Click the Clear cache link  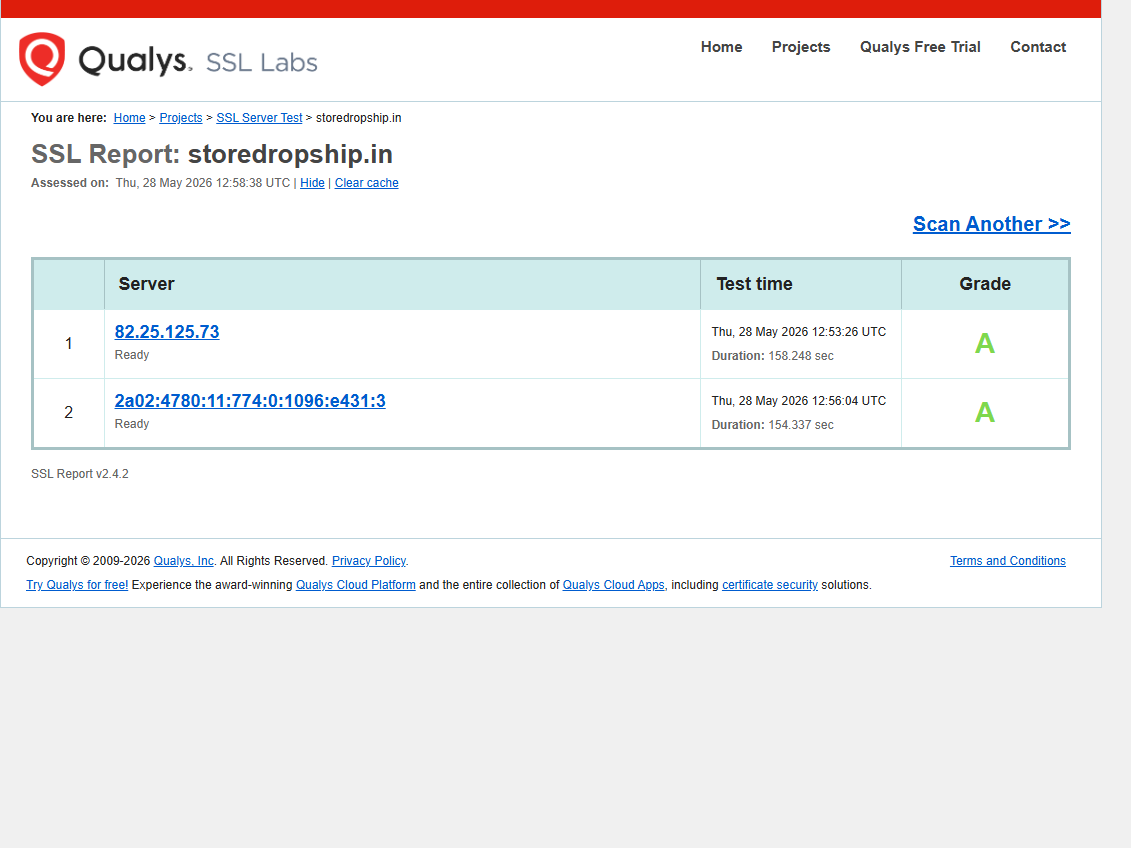click(366, 183)
